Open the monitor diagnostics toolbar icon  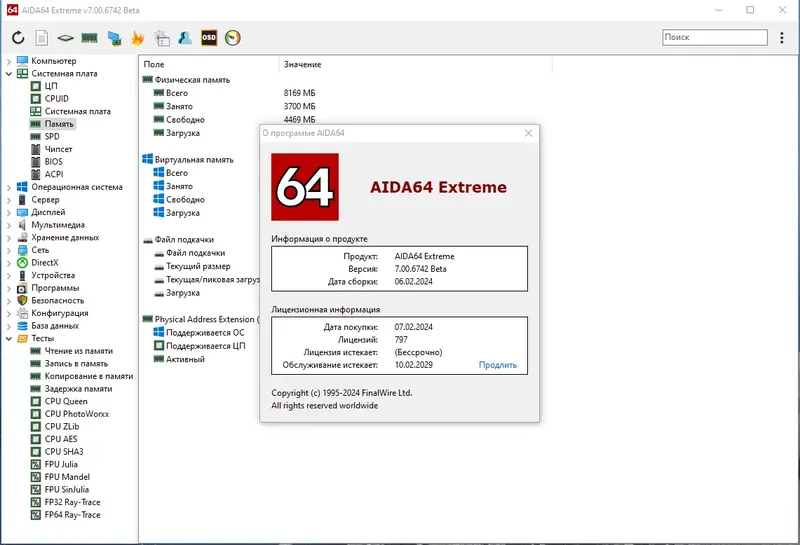tap(114, 38)
